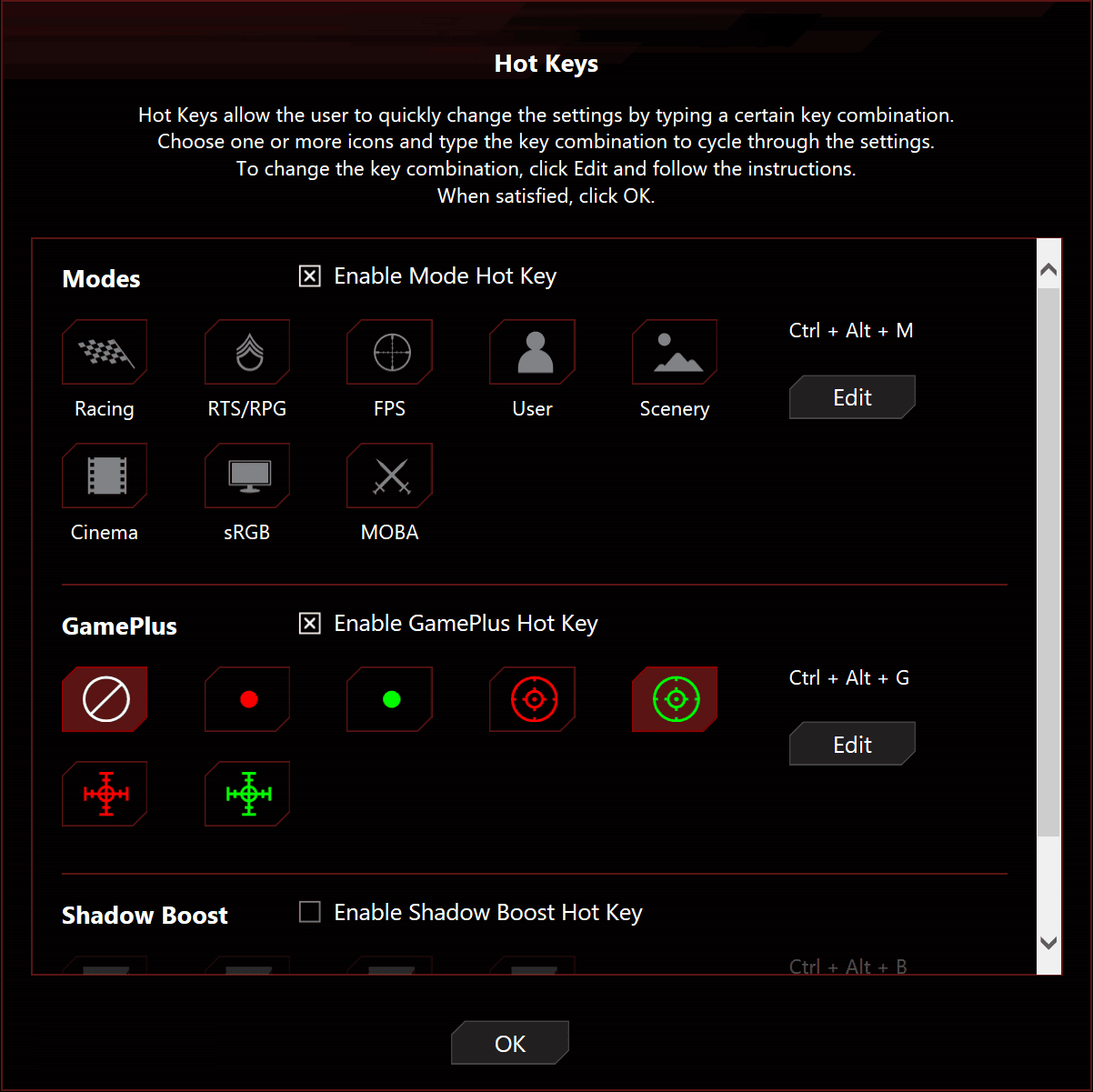This screenshot has height=1092, width=1093.
Task: Edit the Ctrl + Alt + G combination
Action: tap(852, 745)
